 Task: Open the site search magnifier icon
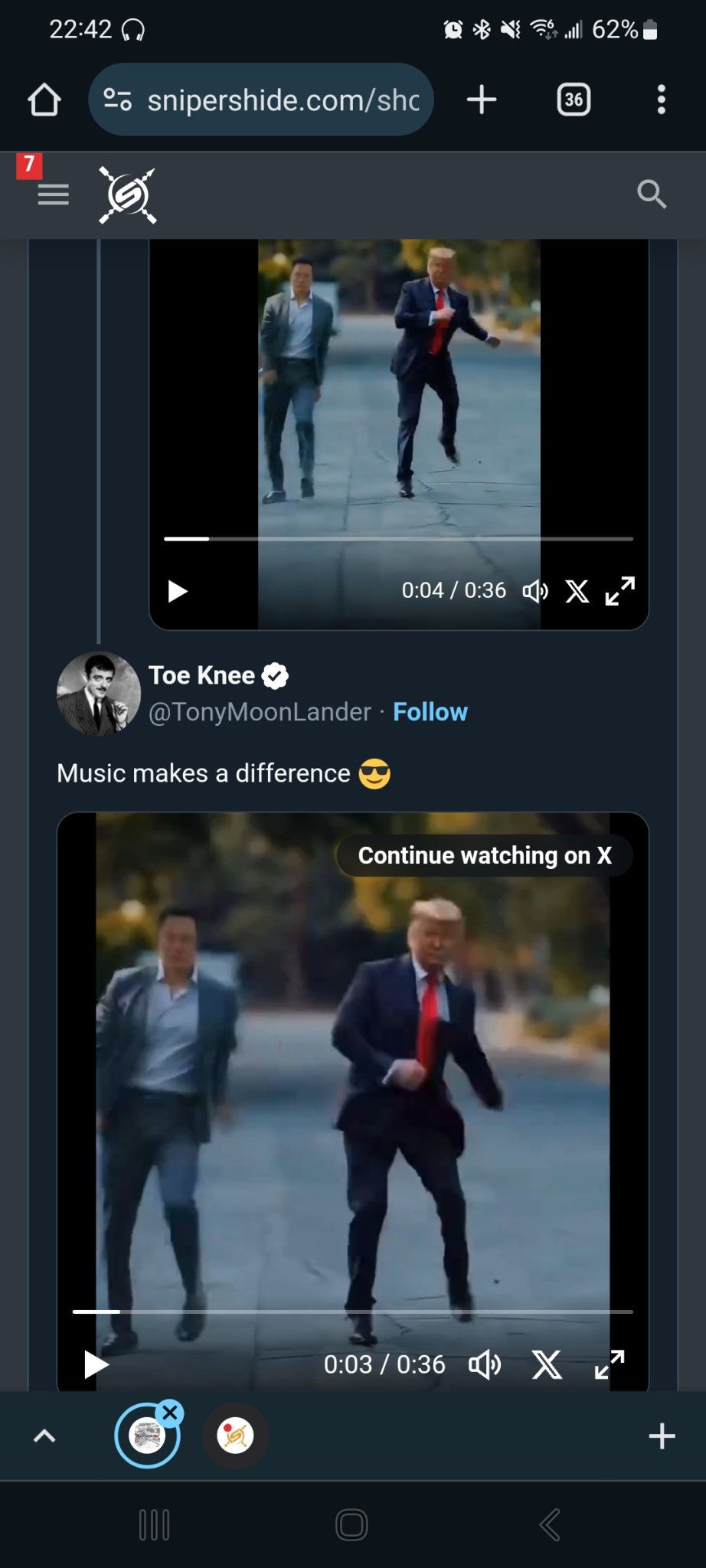tap(652, 194)
